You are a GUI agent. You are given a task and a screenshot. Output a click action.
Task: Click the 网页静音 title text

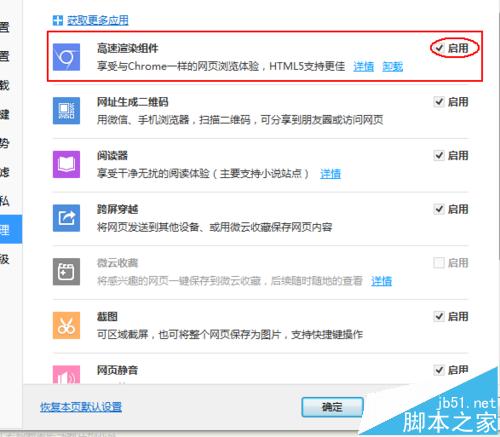[x=117, y=370]
